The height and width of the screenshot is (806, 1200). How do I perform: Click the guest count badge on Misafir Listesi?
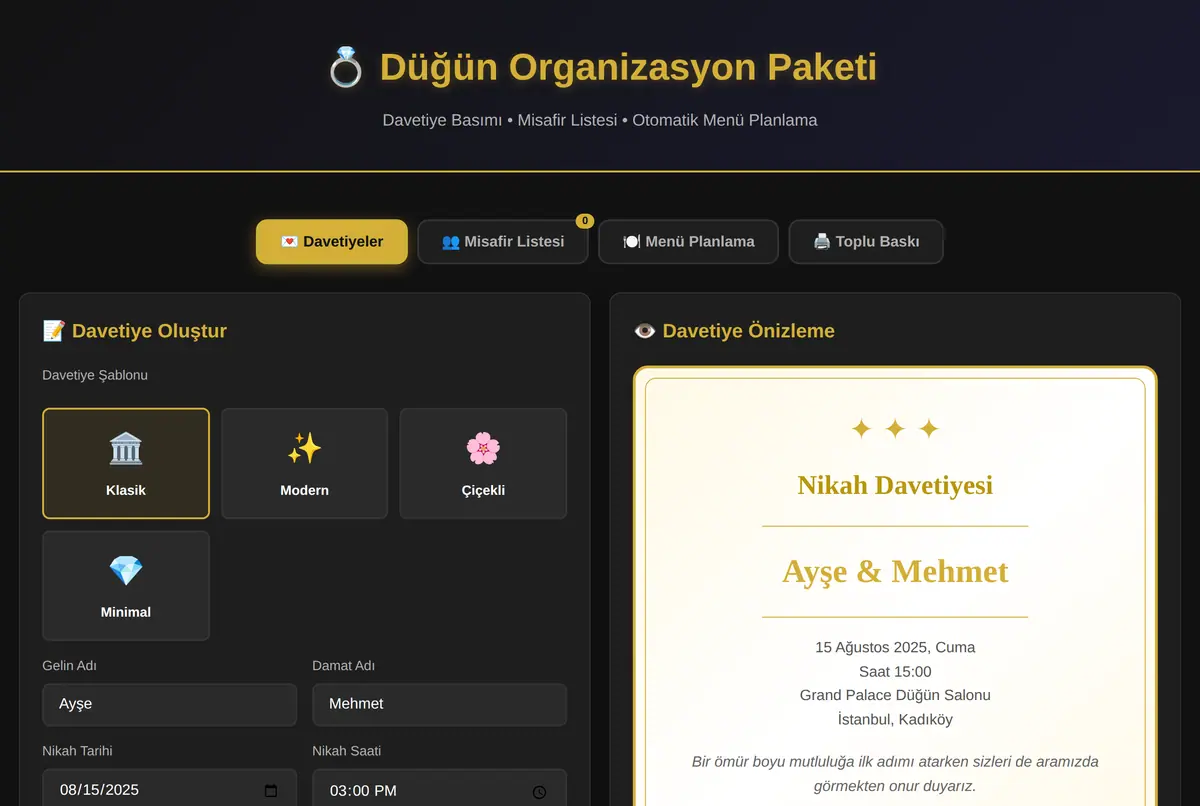pyautogui.click(x=585, y=221)
